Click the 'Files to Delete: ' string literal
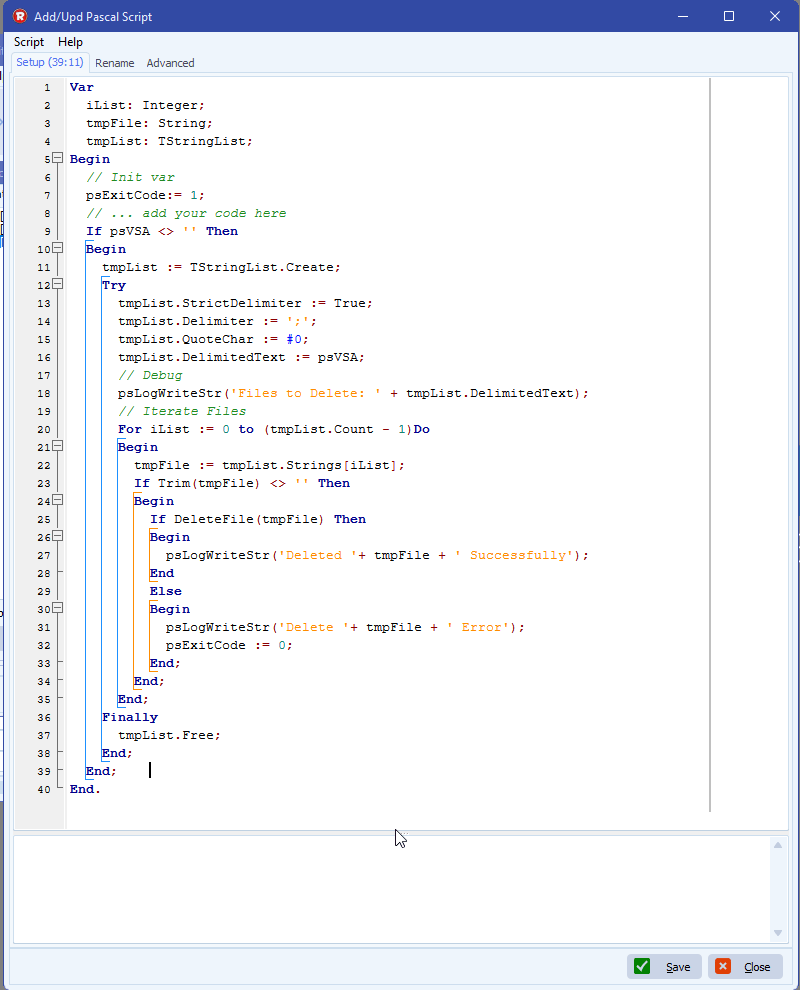800x990 pixels. coord(306,393)
